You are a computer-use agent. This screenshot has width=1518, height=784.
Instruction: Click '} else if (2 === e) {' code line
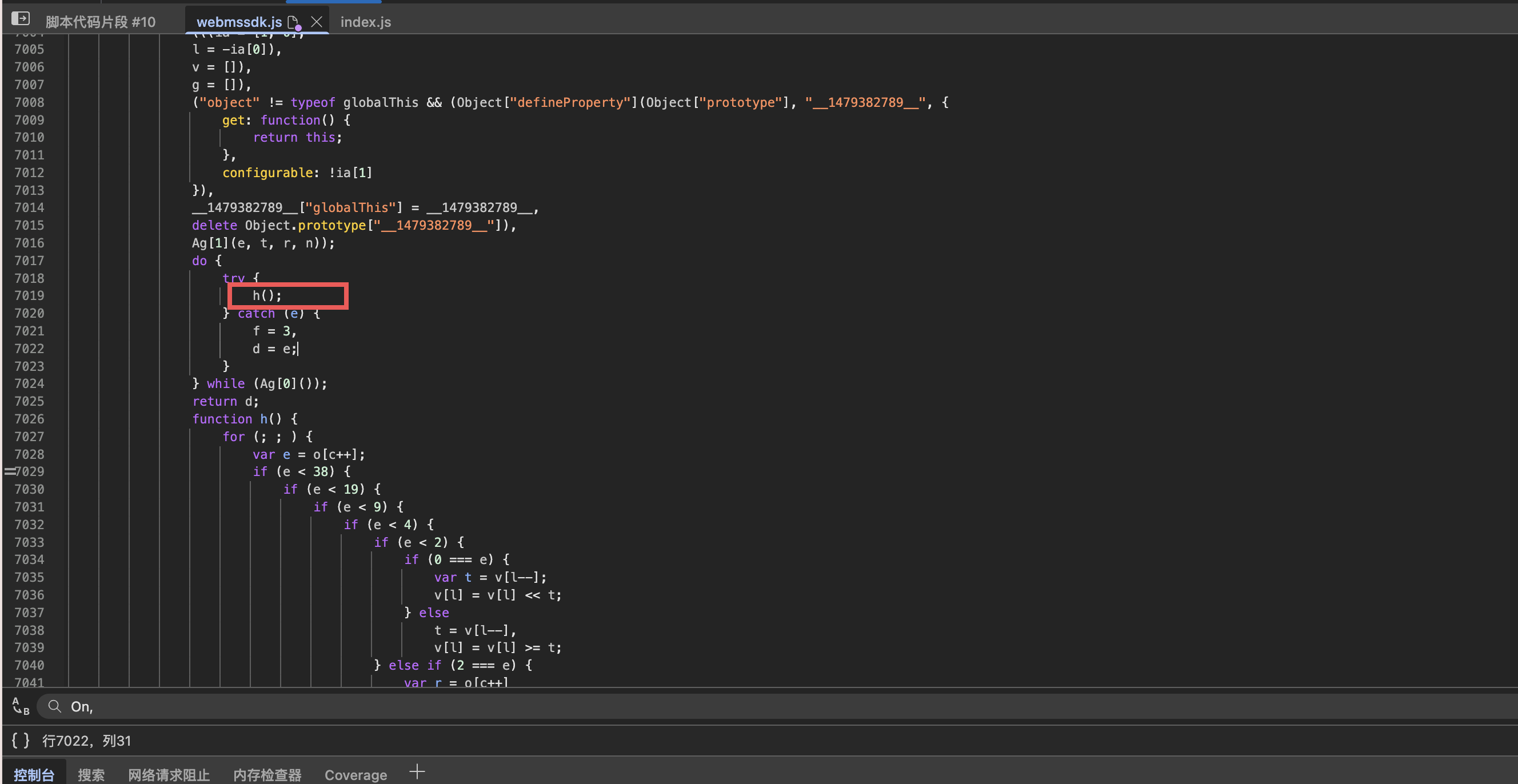click(453, 665)
